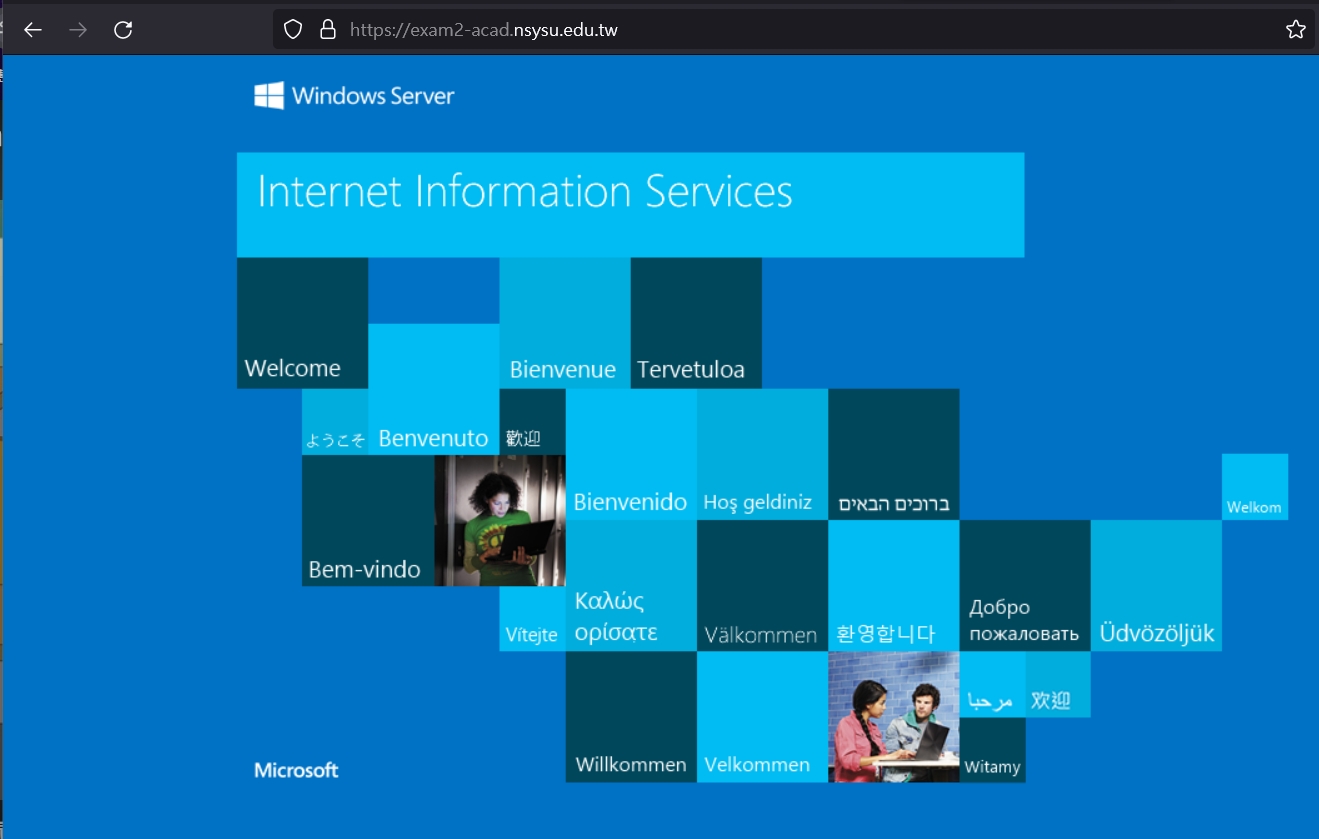Reload the page with the refresh icon

(123, 30)
